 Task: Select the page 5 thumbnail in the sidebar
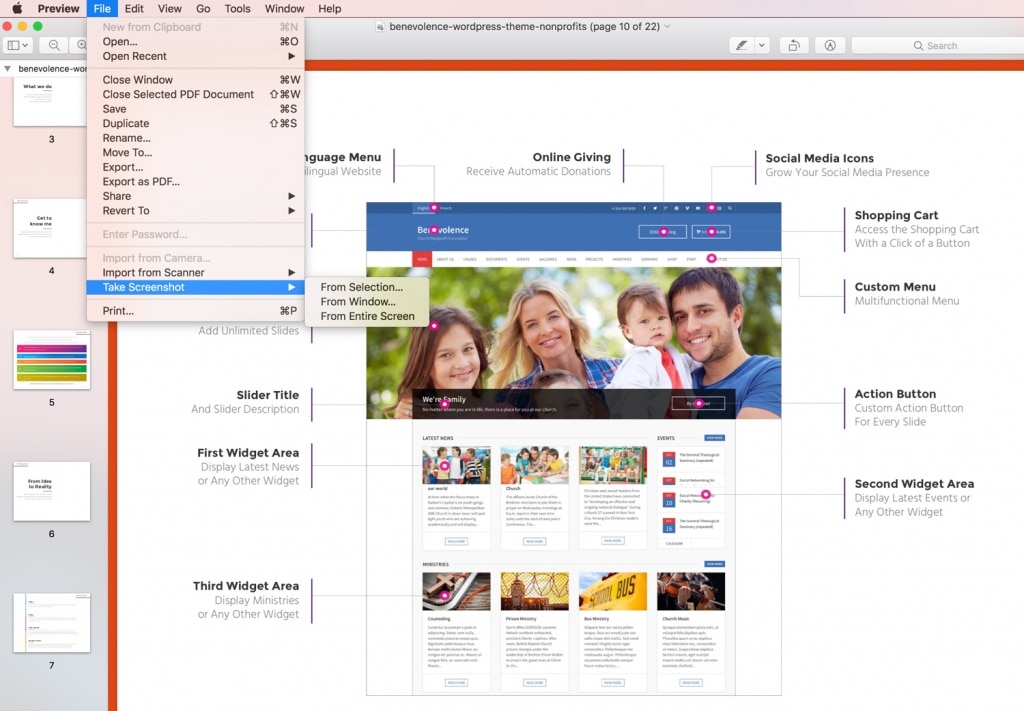(x=51, y=360)
